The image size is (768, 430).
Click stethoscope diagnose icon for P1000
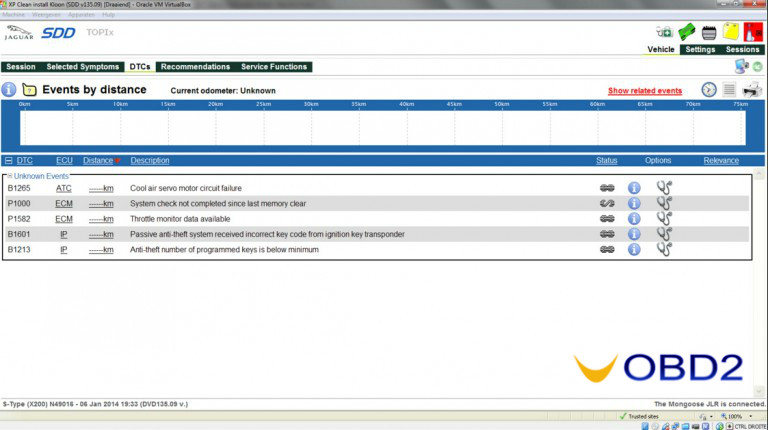[x=664, y=203]
